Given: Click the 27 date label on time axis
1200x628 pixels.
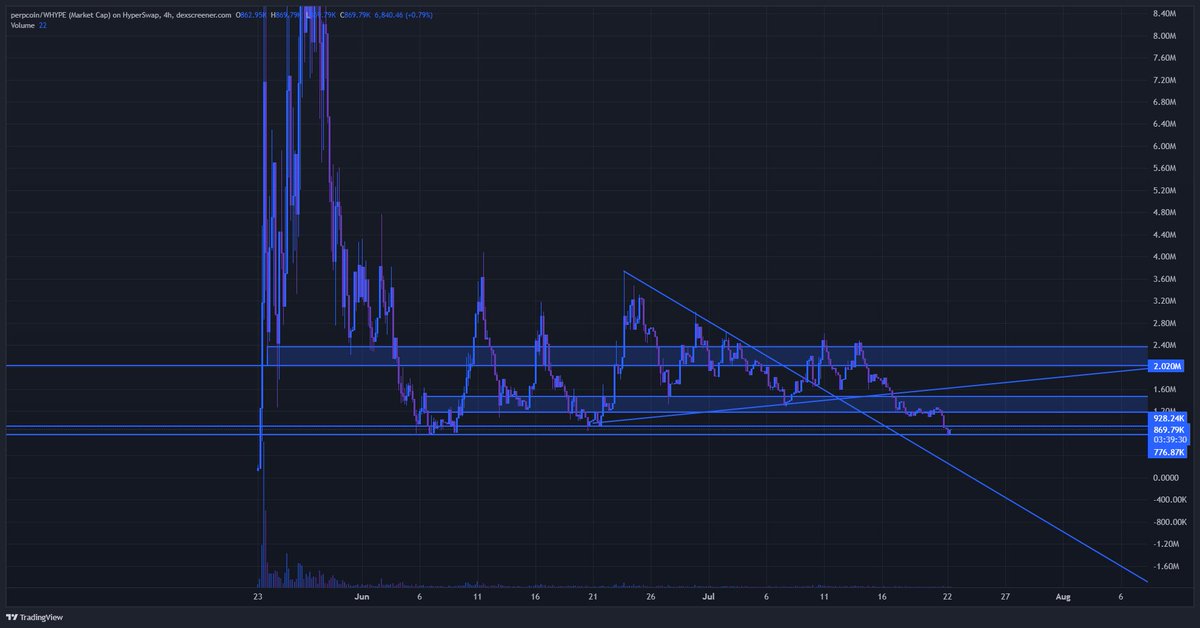Looking at the screenshot, I should pyautogui.click(x=1005, y=596).
